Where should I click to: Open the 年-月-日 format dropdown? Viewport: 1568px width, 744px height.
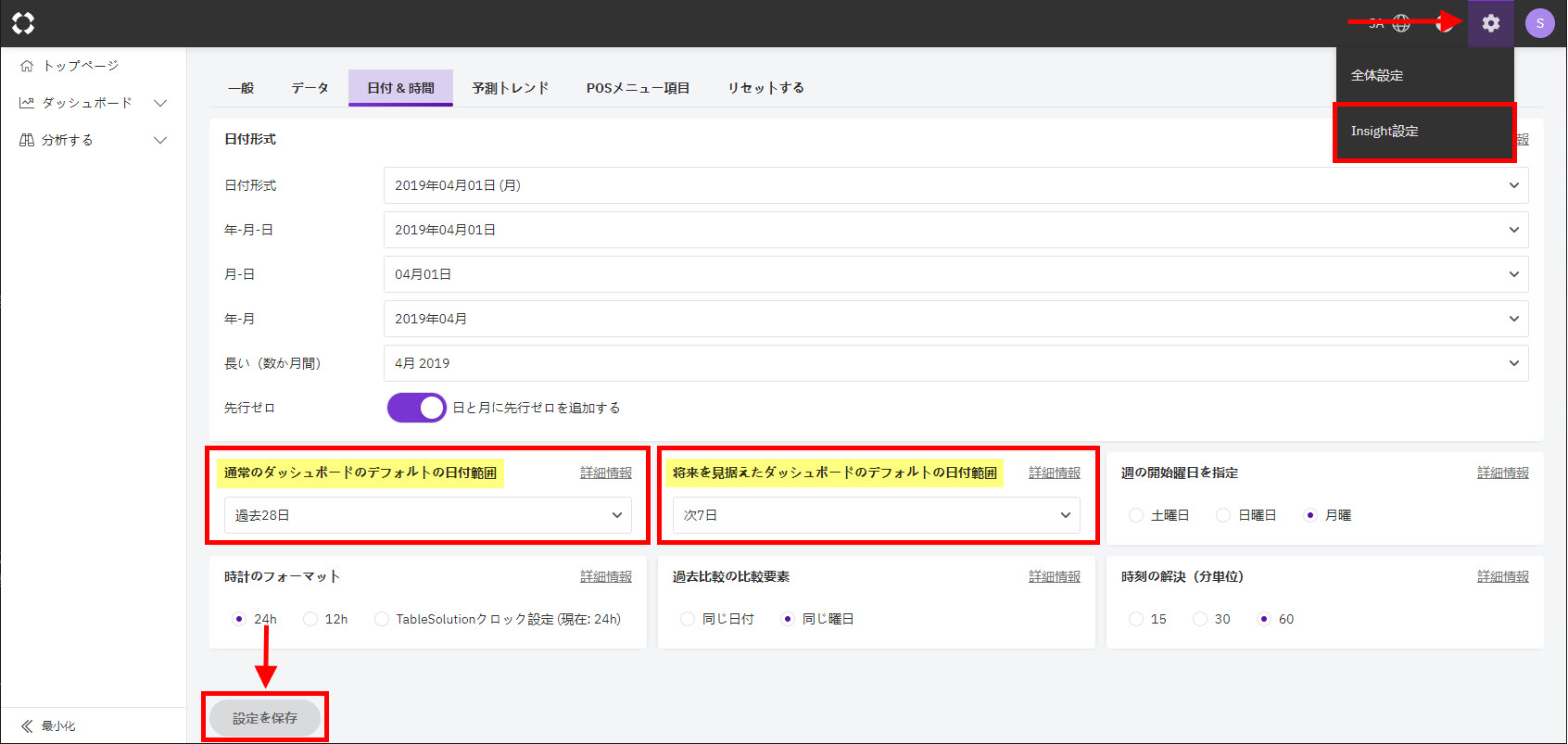tap(955, 230)
